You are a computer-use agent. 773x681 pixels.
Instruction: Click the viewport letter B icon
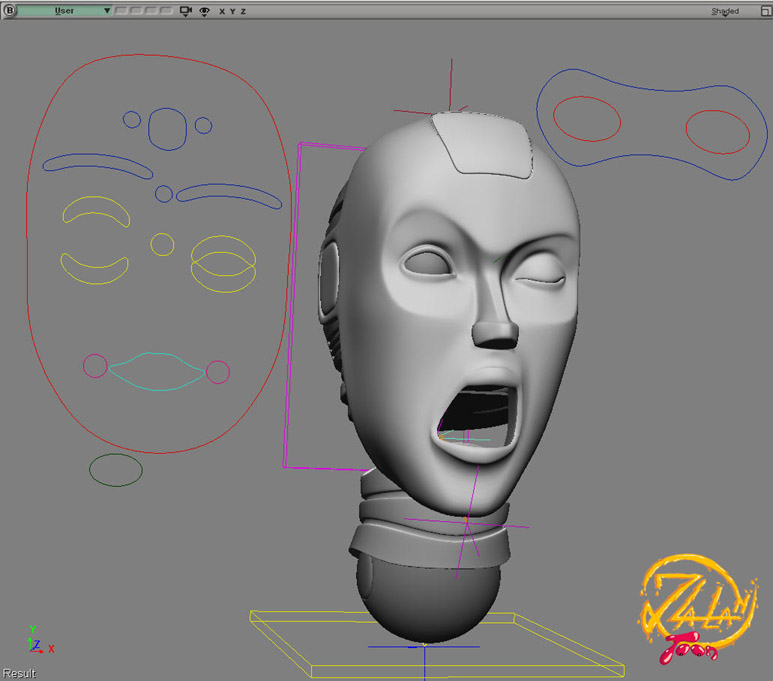pos(10,11)
